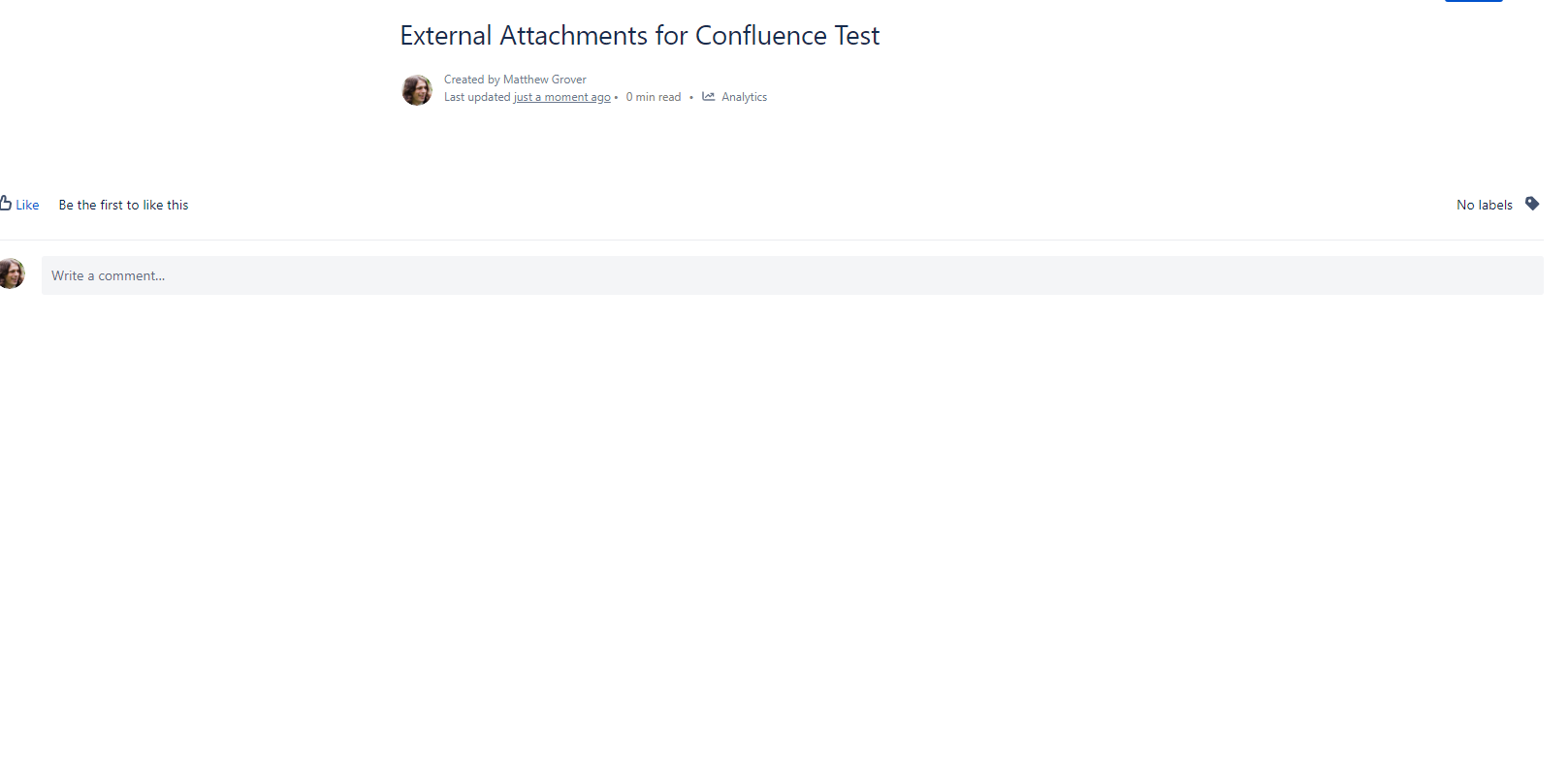
Task: Click the author name Matthew Grover
Action: coord(545,80)
